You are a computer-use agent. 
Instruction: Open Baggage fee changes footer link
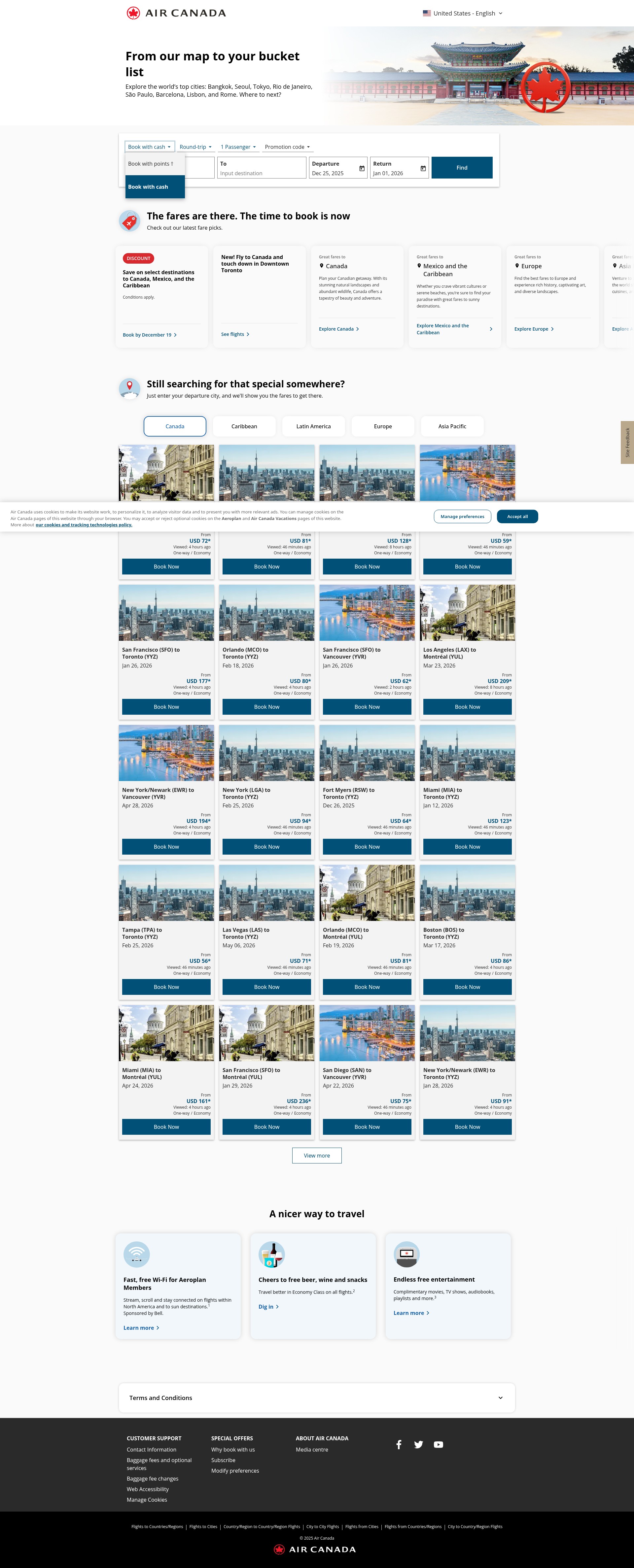(x=152, y=1479)
